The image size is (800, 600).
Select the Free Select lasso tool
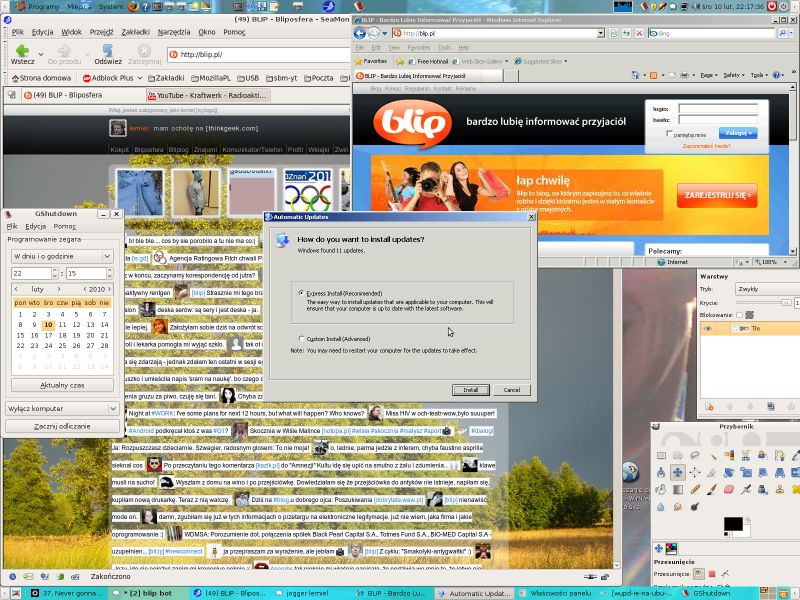pyautogui.click(x=695, y=455)
